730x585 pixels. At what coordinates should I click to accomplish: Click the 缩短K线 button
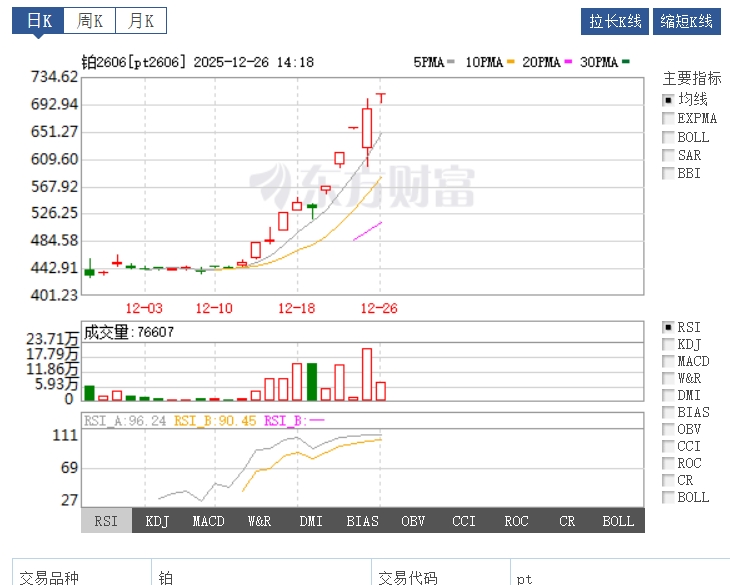tap(687, 21)
